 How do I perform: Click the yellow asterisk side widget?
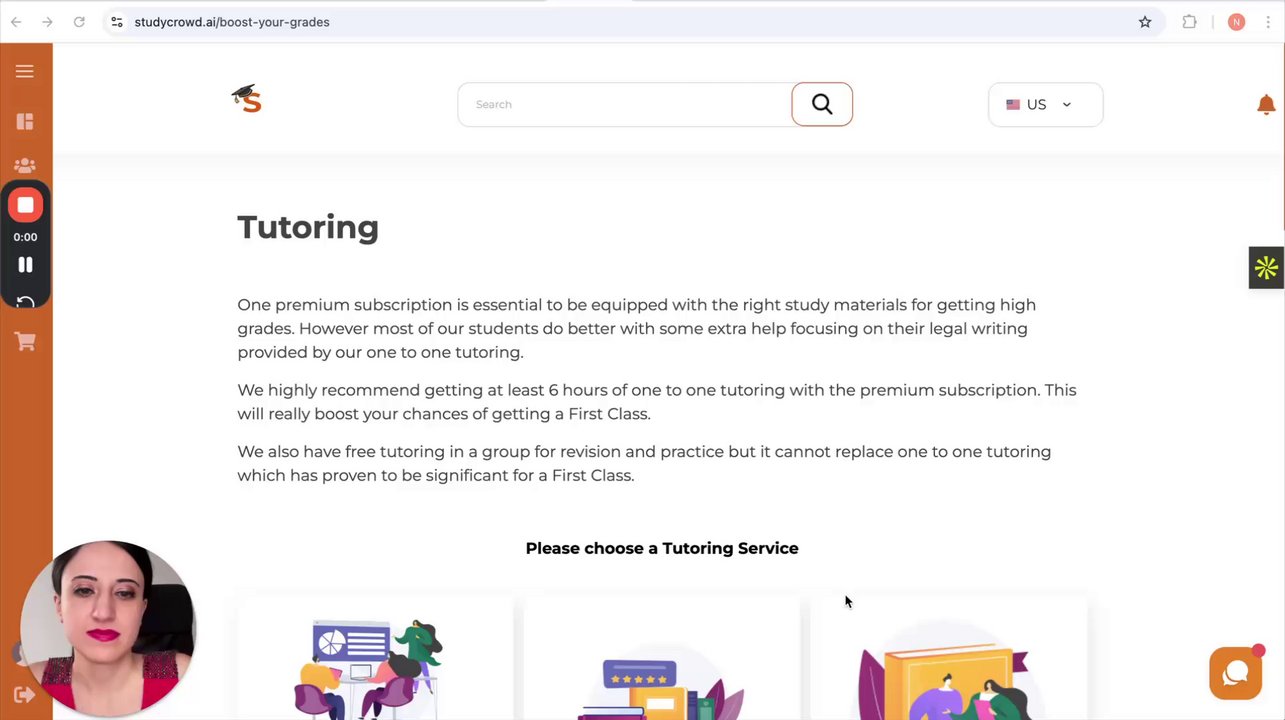(1266, 268)
